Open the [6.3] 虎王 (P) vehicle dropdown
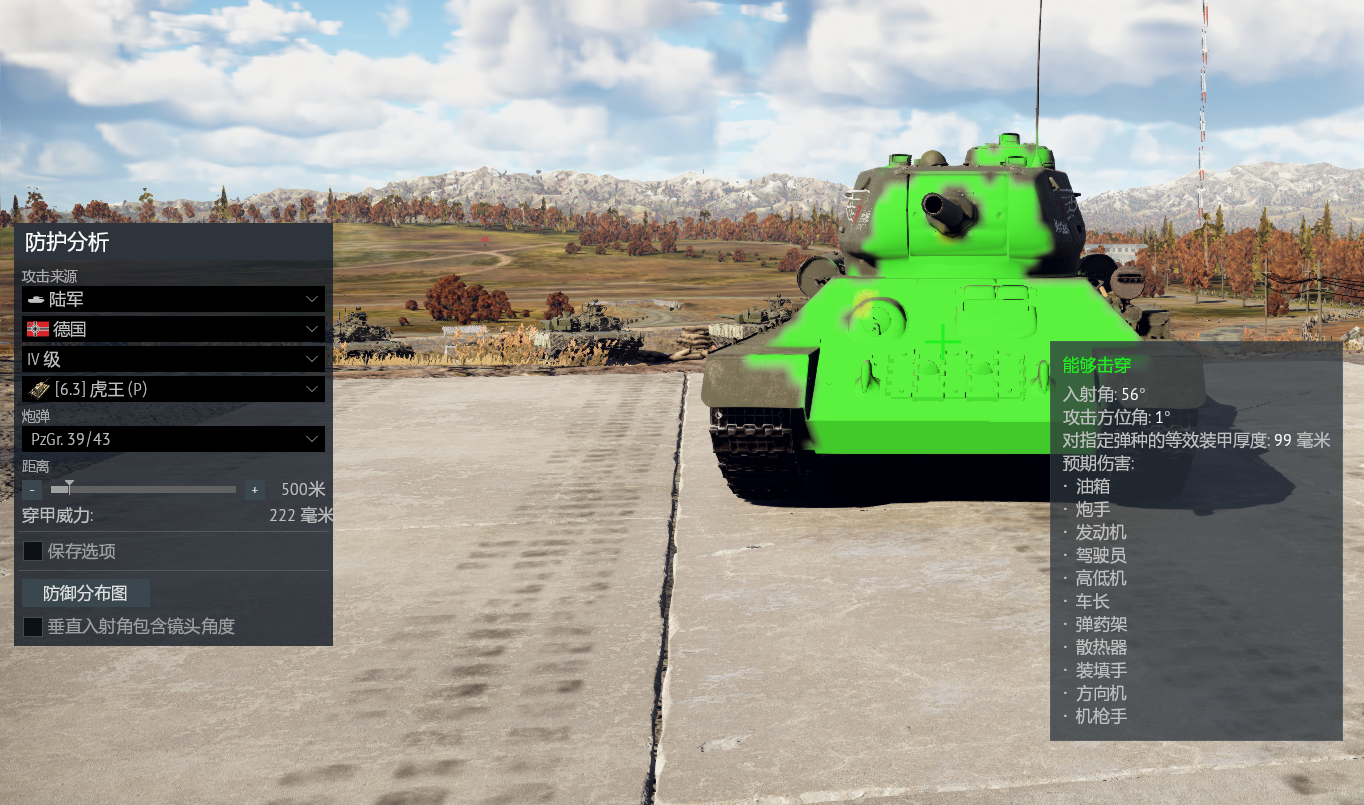 coord(173,389)
